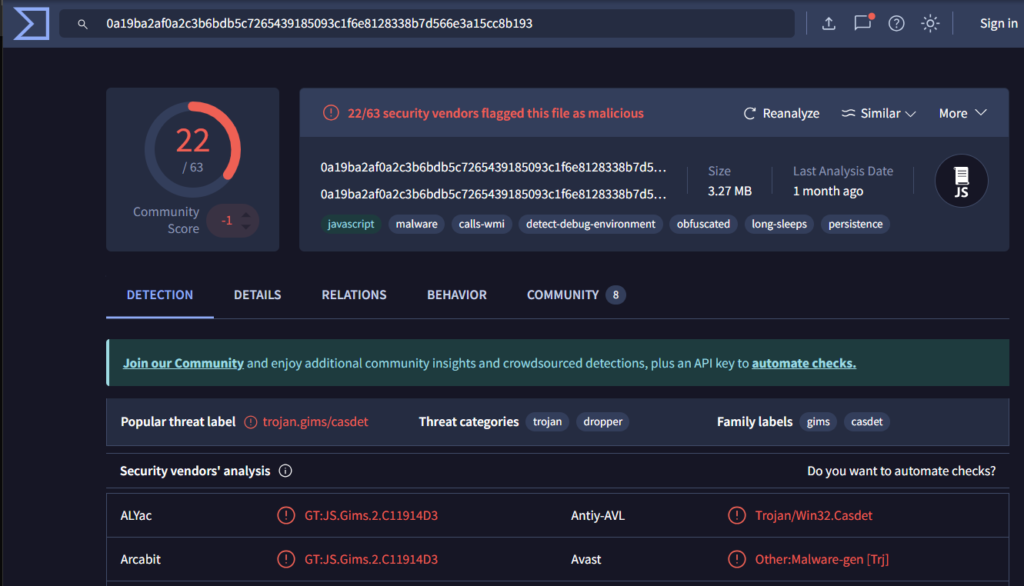Click the alert icon in Arcabit row
Screen dimensions: 1024x586
pyautogui.click(x=286, y=559)
